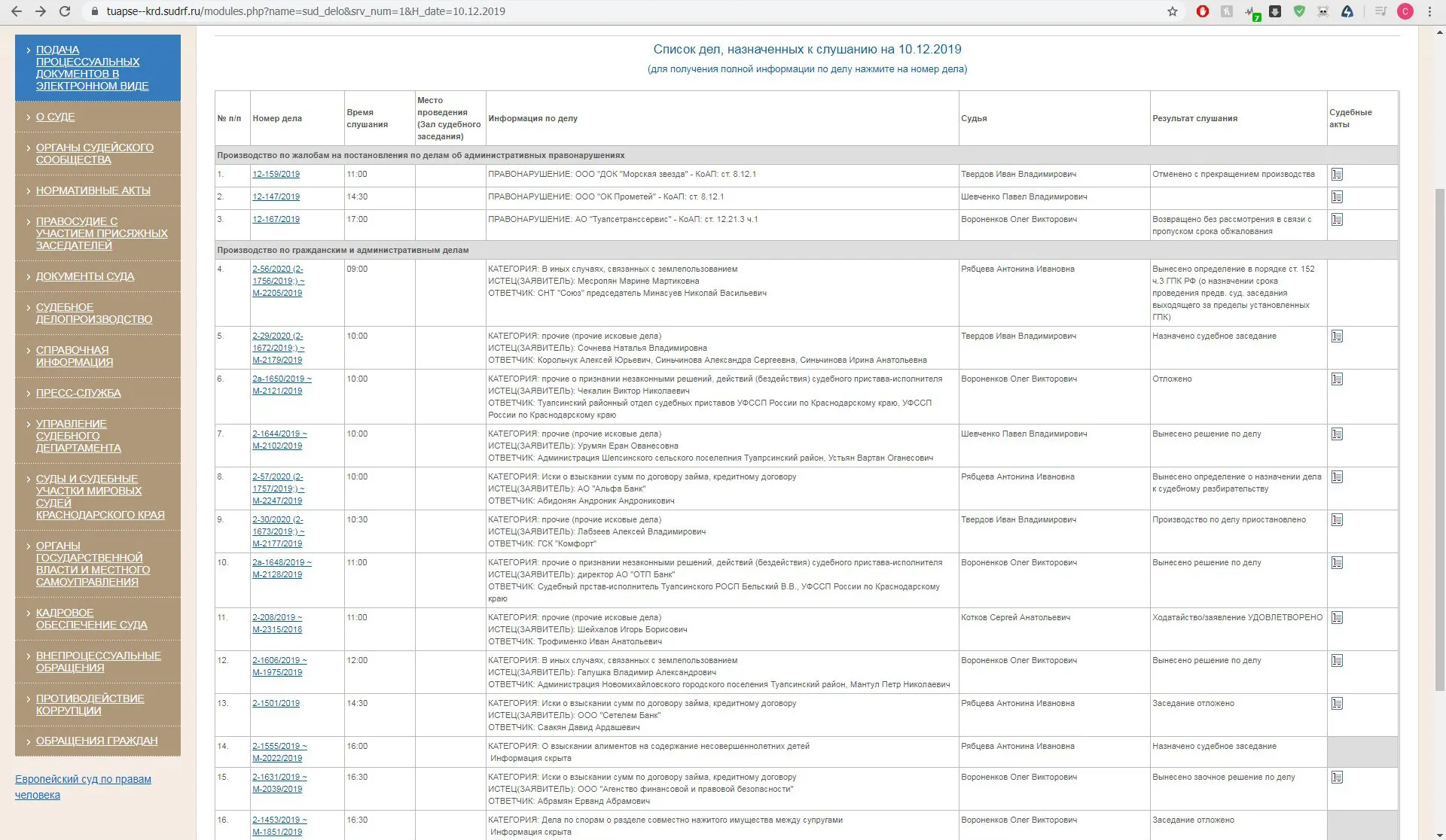Click the skull and crossbones extension icon
The height and width of the screenshot is (840, 1446).
(x=1323, y=11)
